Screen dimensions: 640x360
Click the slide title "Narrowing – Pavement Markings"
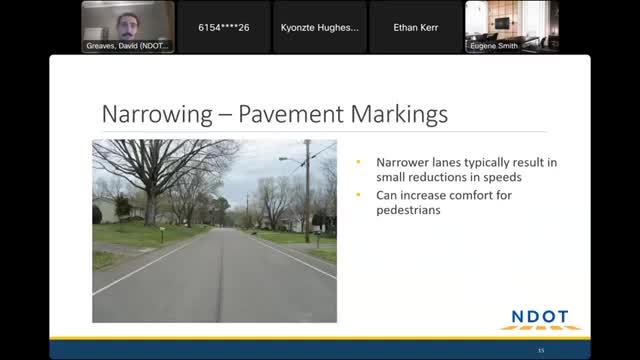275,114
